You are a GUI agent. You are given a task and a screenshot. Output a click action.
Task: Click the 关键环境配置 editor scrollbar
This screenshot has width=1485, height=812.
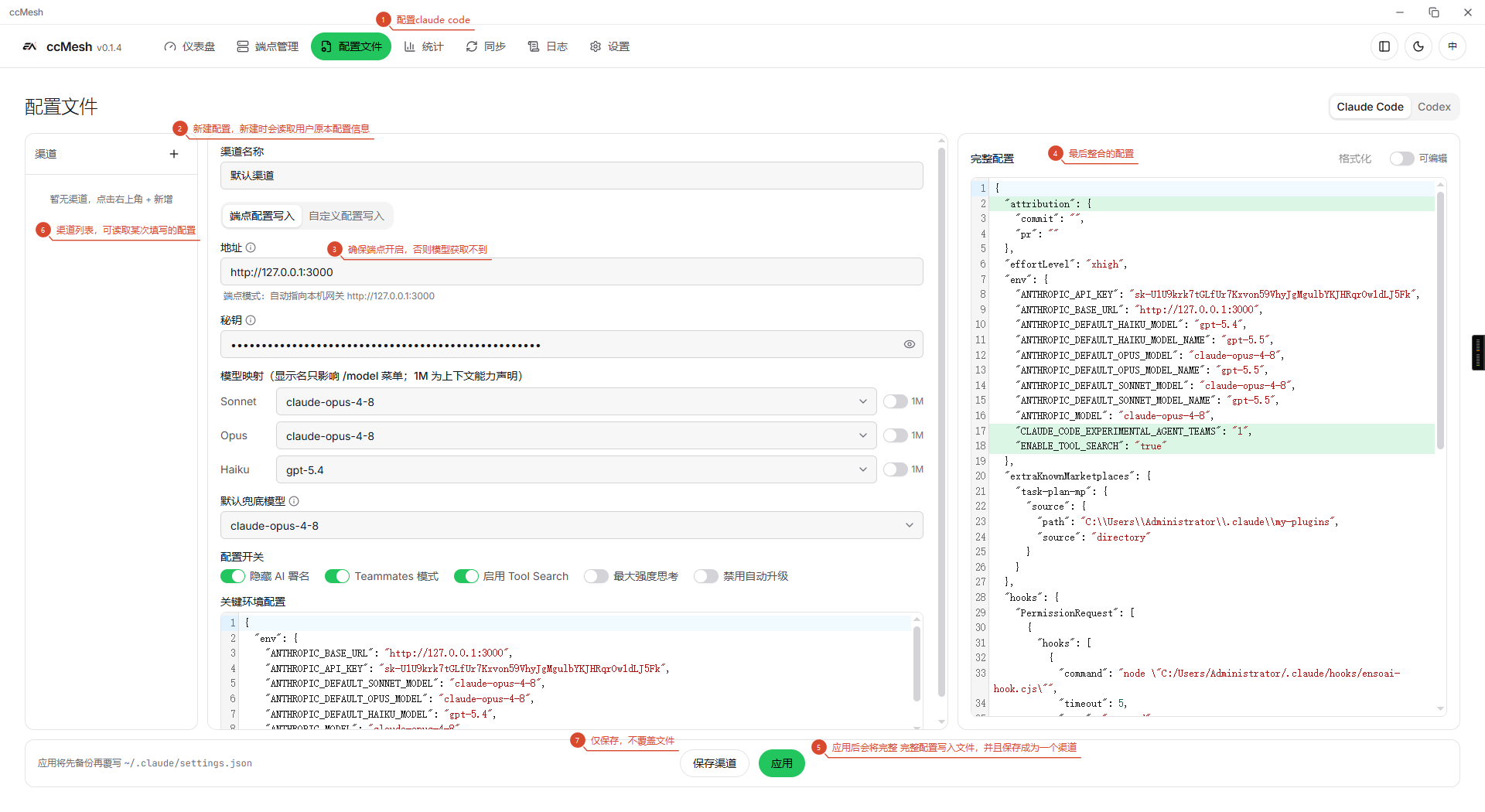point(917,664)
